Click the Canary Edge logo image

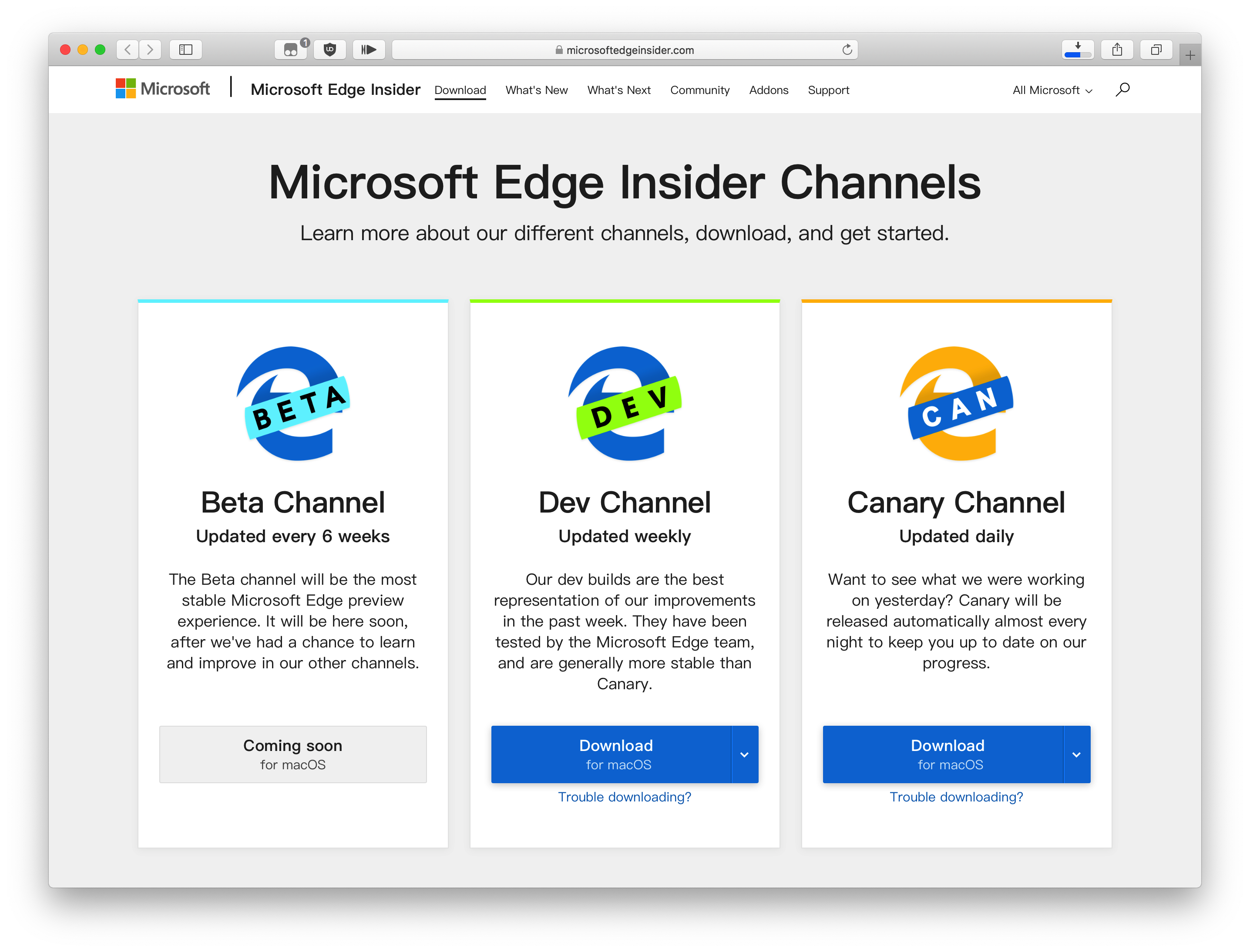956,403
